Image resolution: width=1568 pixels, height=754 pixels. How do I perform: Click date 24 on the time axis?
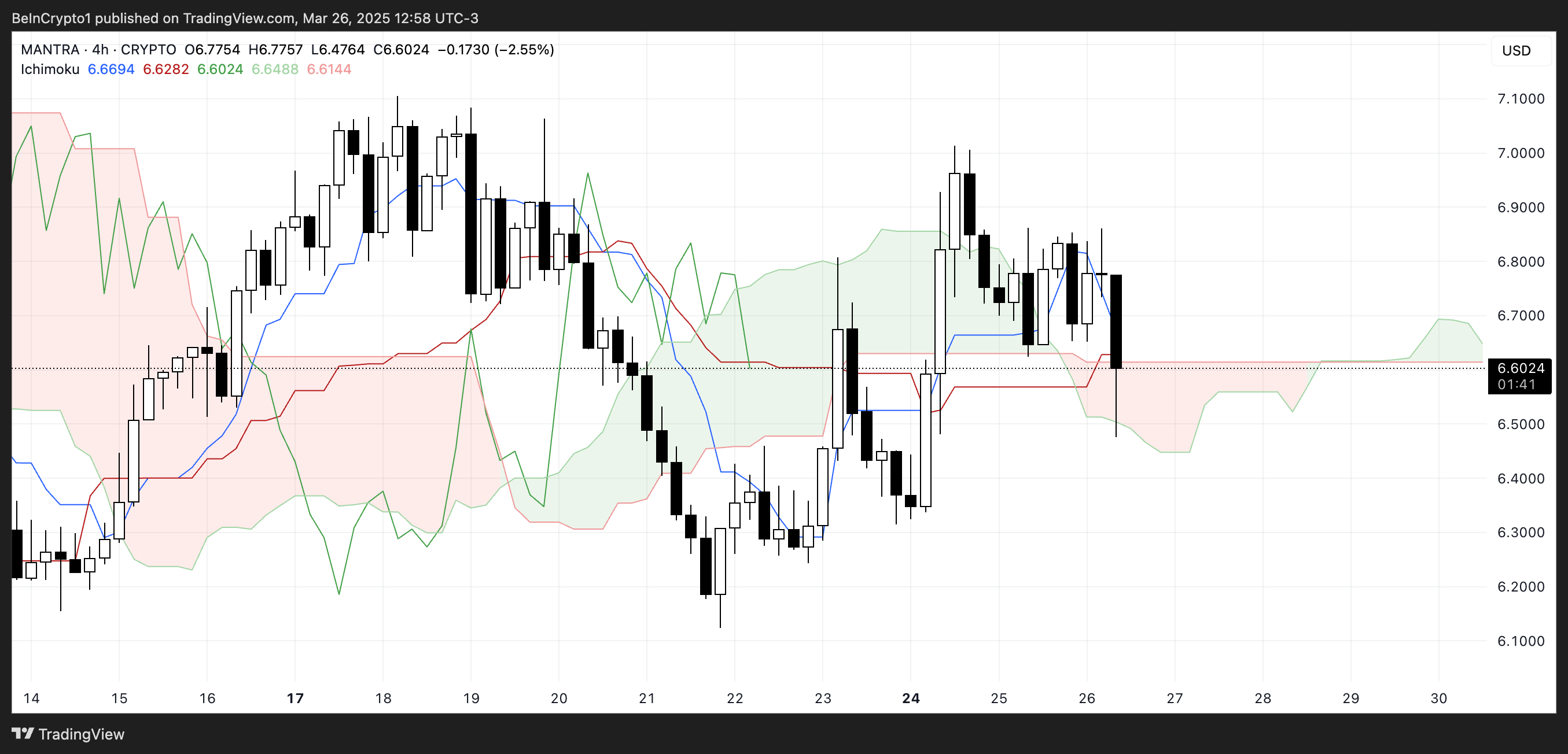[911, 698]
